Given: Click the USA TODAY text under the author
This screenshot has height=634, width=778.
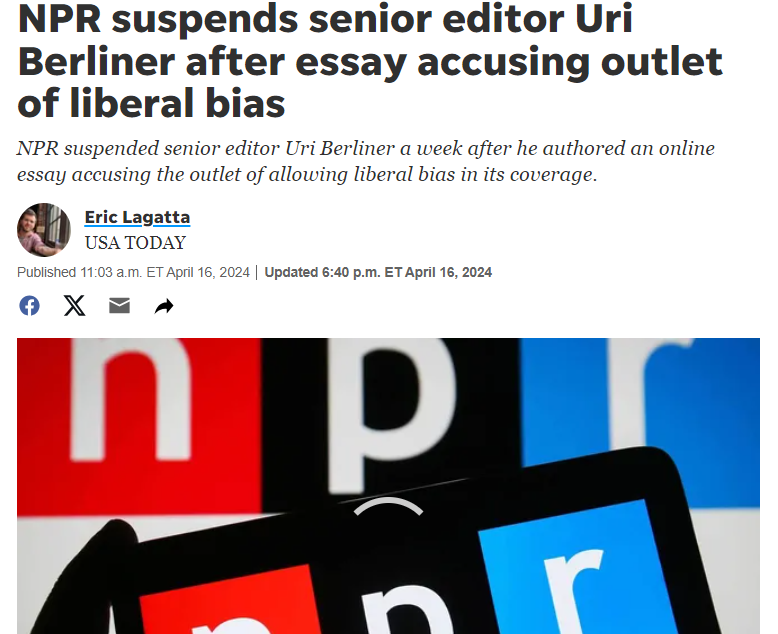Looking at the screenshot, I should [135, 243].
